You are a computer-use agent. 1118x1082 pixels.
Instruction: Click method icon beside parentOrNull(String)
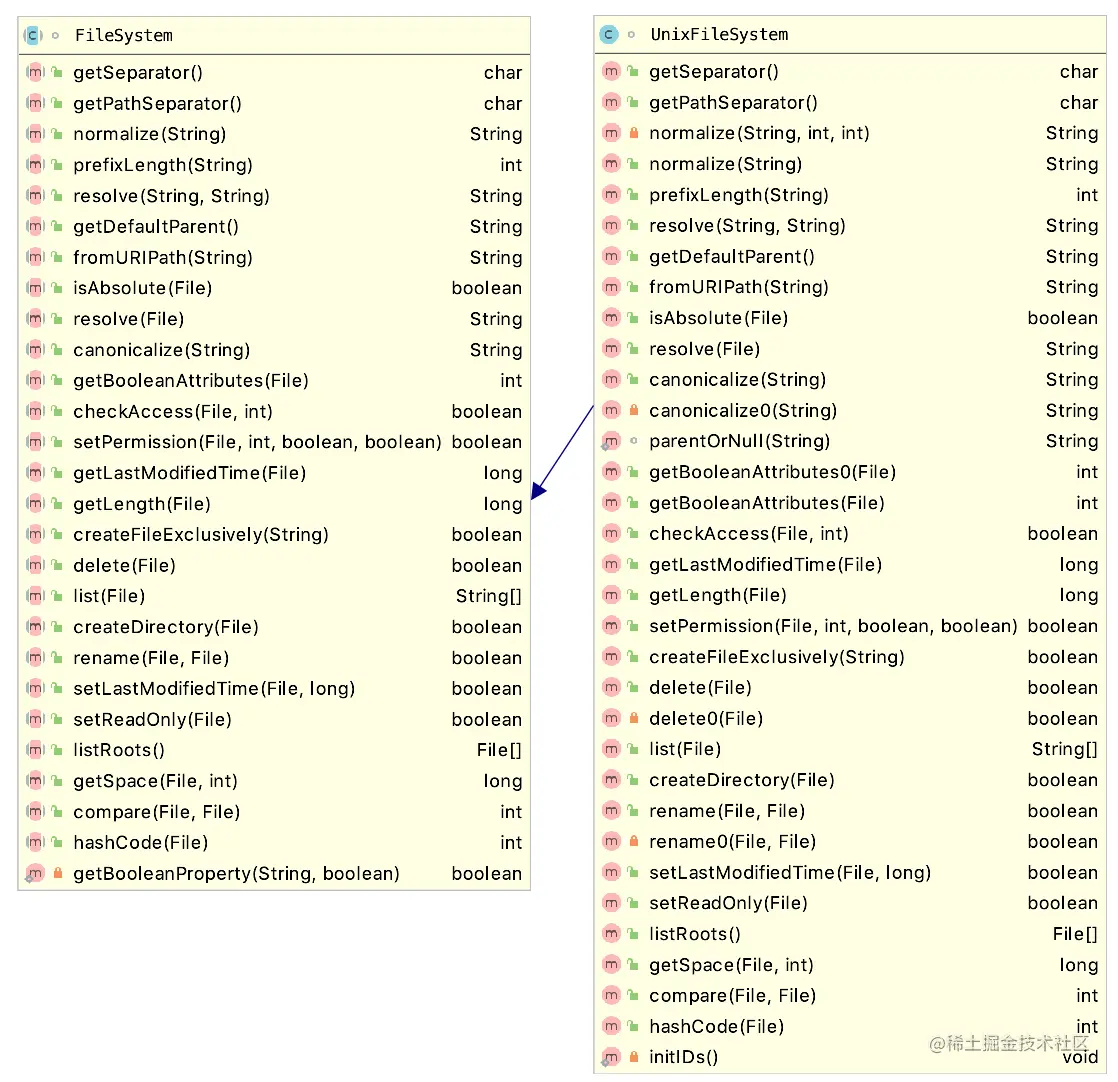tap(611, 441)
